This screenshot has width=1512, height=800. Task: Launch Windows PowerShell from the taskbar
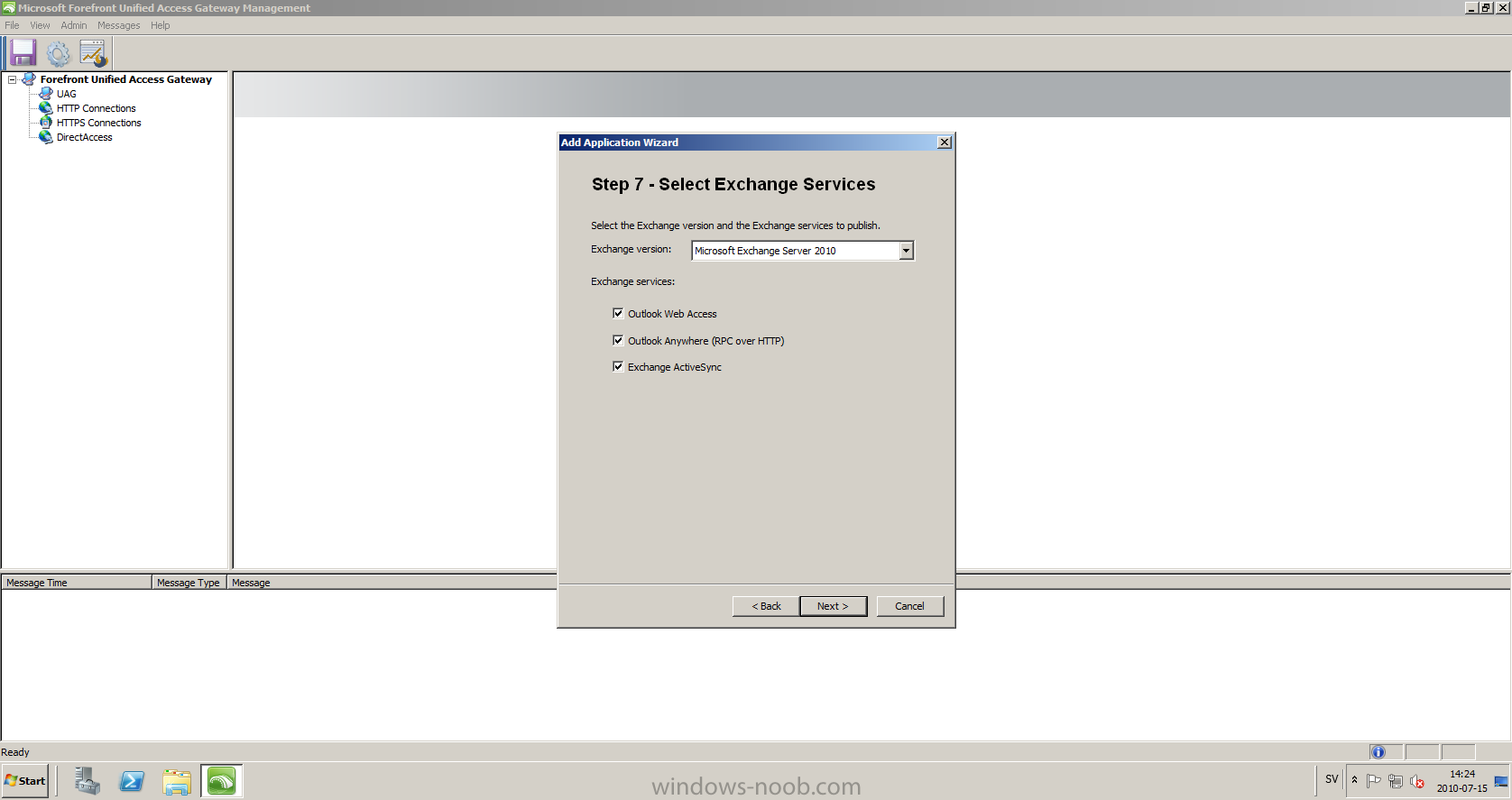pyautogui.click(x=132, y=781)
